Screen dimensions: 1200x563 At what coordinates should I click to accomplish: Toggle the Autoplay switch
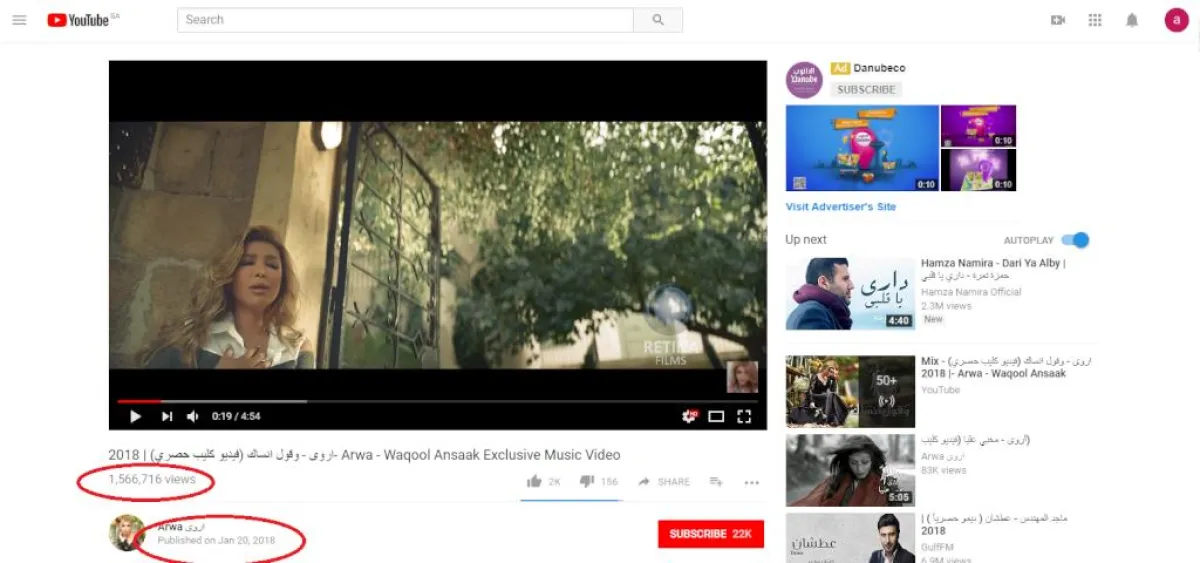(1075, 240)
